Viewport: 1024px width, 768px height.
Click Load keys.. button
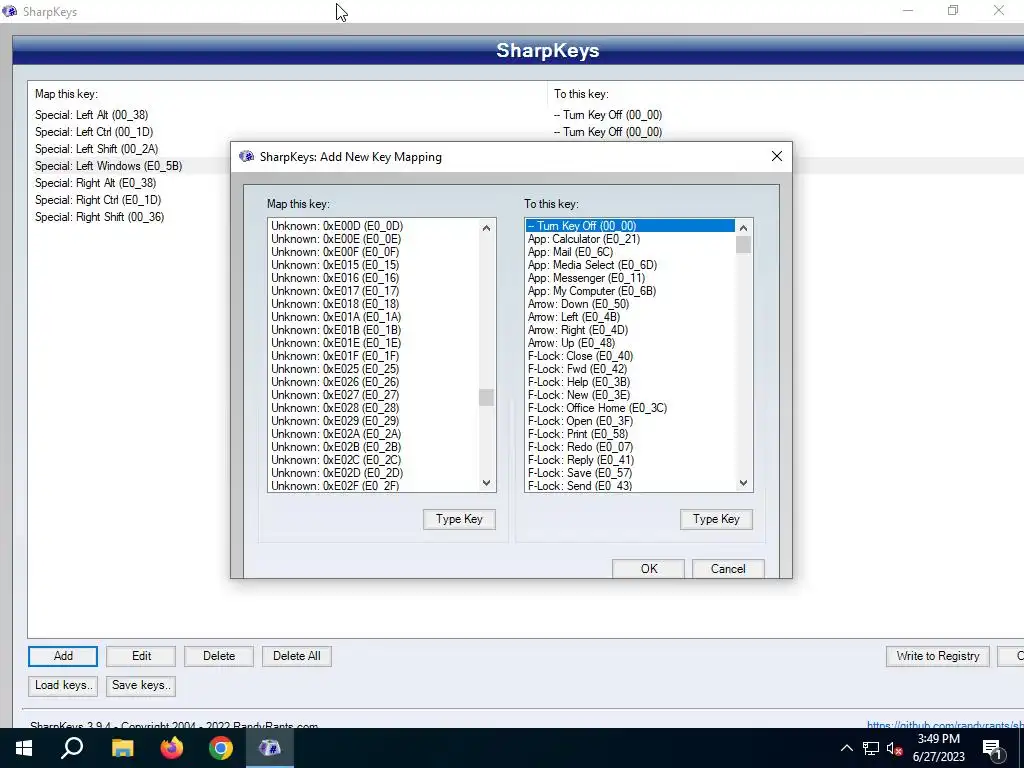pos(63,685)
